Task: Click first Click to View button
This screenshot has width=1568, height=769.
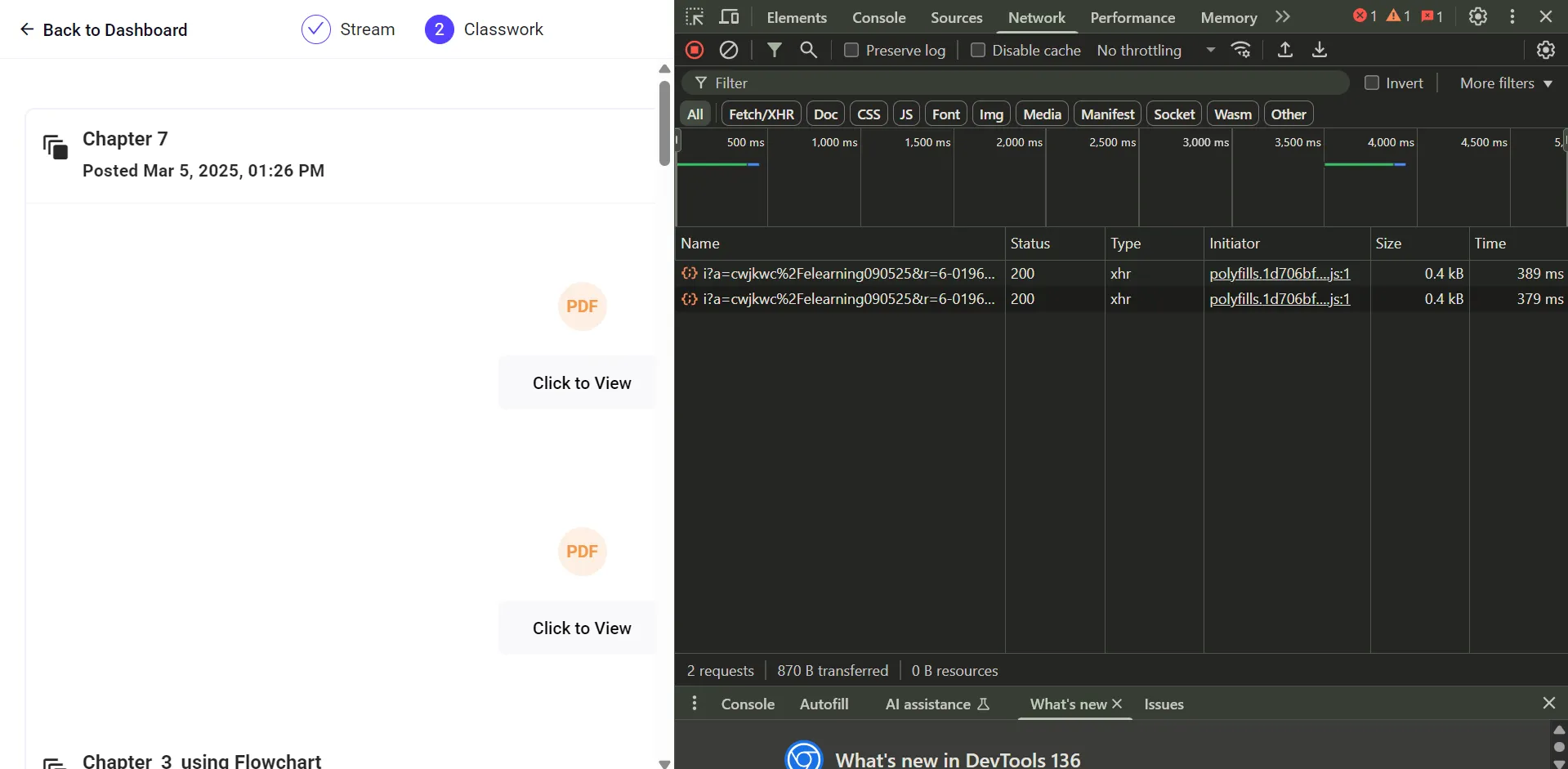Action: coord(581,382)
